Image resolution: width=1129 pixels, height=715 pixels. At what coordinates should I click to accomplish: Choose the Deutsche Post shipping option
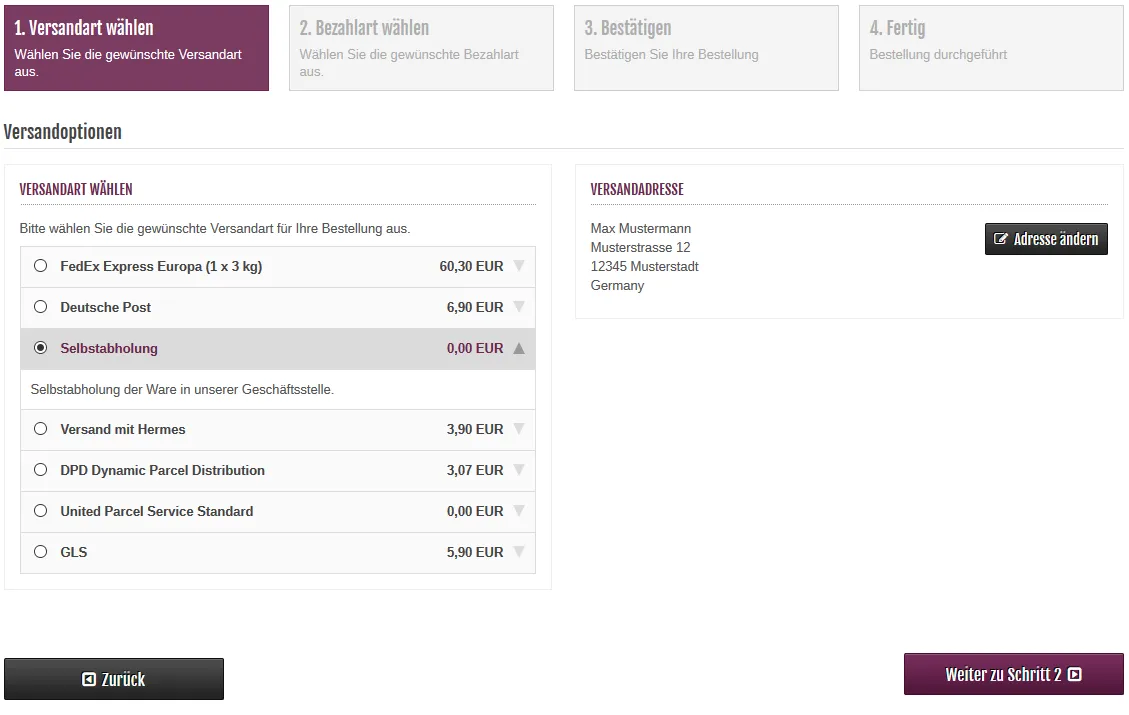[x=40, y=307]
